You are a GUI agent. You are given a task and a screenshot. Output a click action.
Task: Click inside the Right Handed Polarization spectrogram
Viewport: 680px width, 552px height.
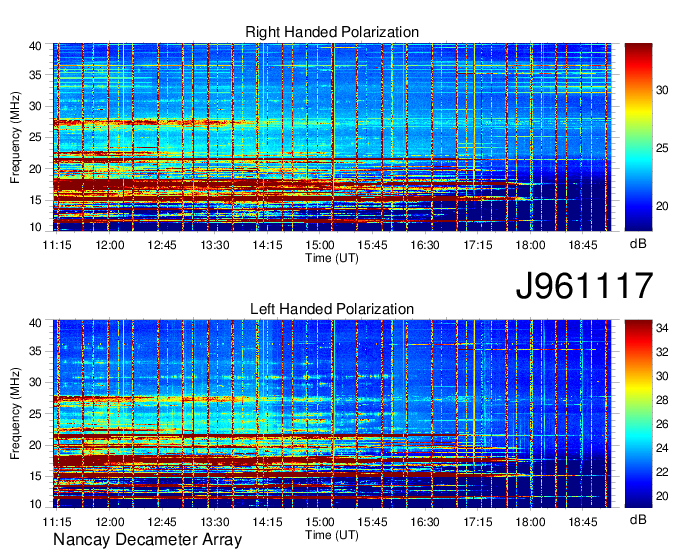click(332, 137)
